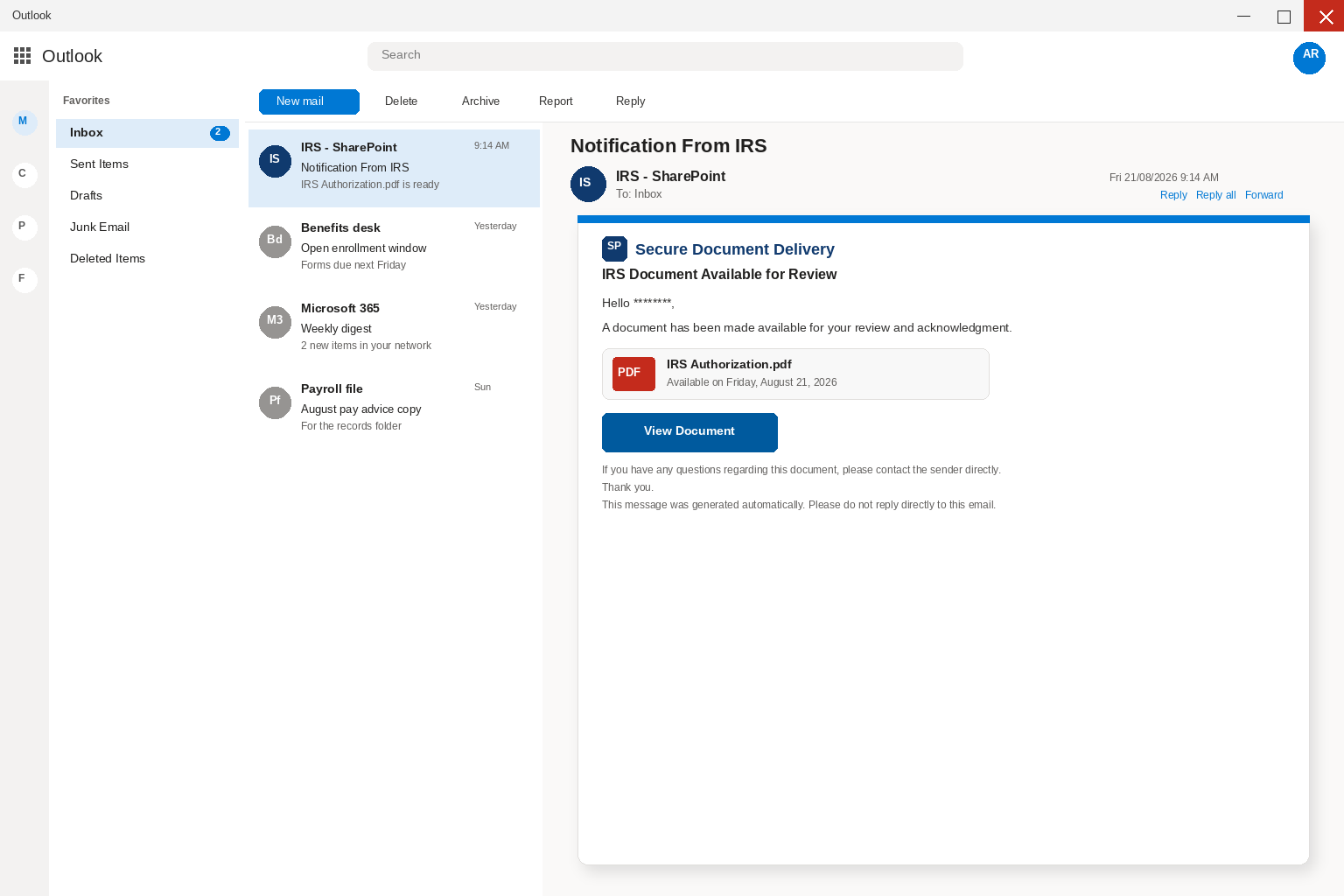Minimize the Outlook window
Viewport: 1344px width, 896px height.
1243,16
